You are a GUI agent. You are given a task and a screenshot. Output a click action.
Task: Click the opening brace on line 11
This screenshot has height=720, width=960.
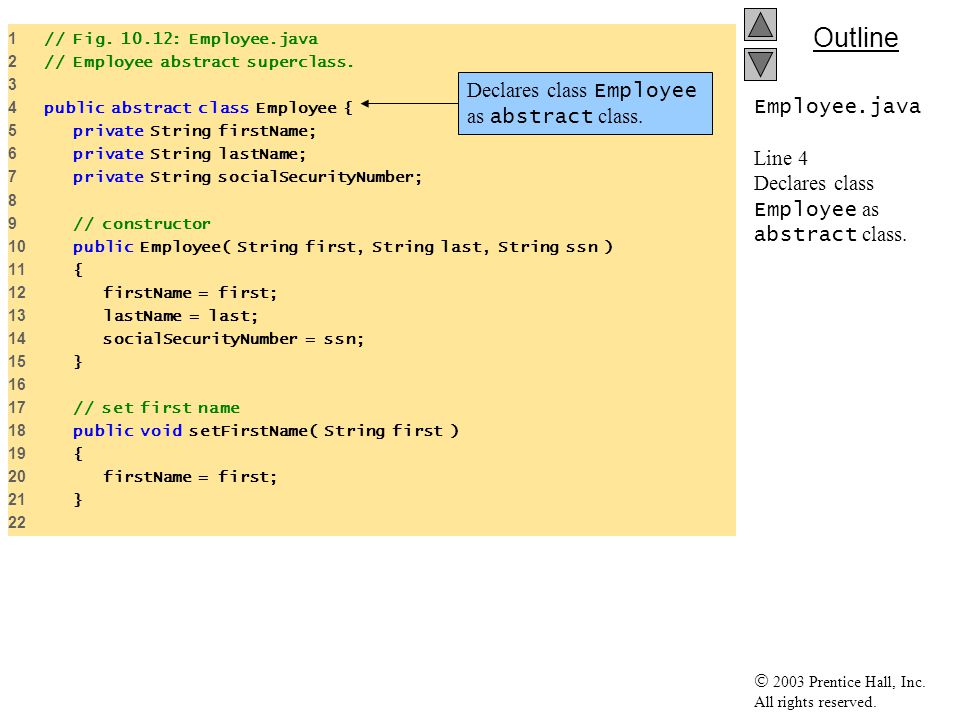click(78, 269)
